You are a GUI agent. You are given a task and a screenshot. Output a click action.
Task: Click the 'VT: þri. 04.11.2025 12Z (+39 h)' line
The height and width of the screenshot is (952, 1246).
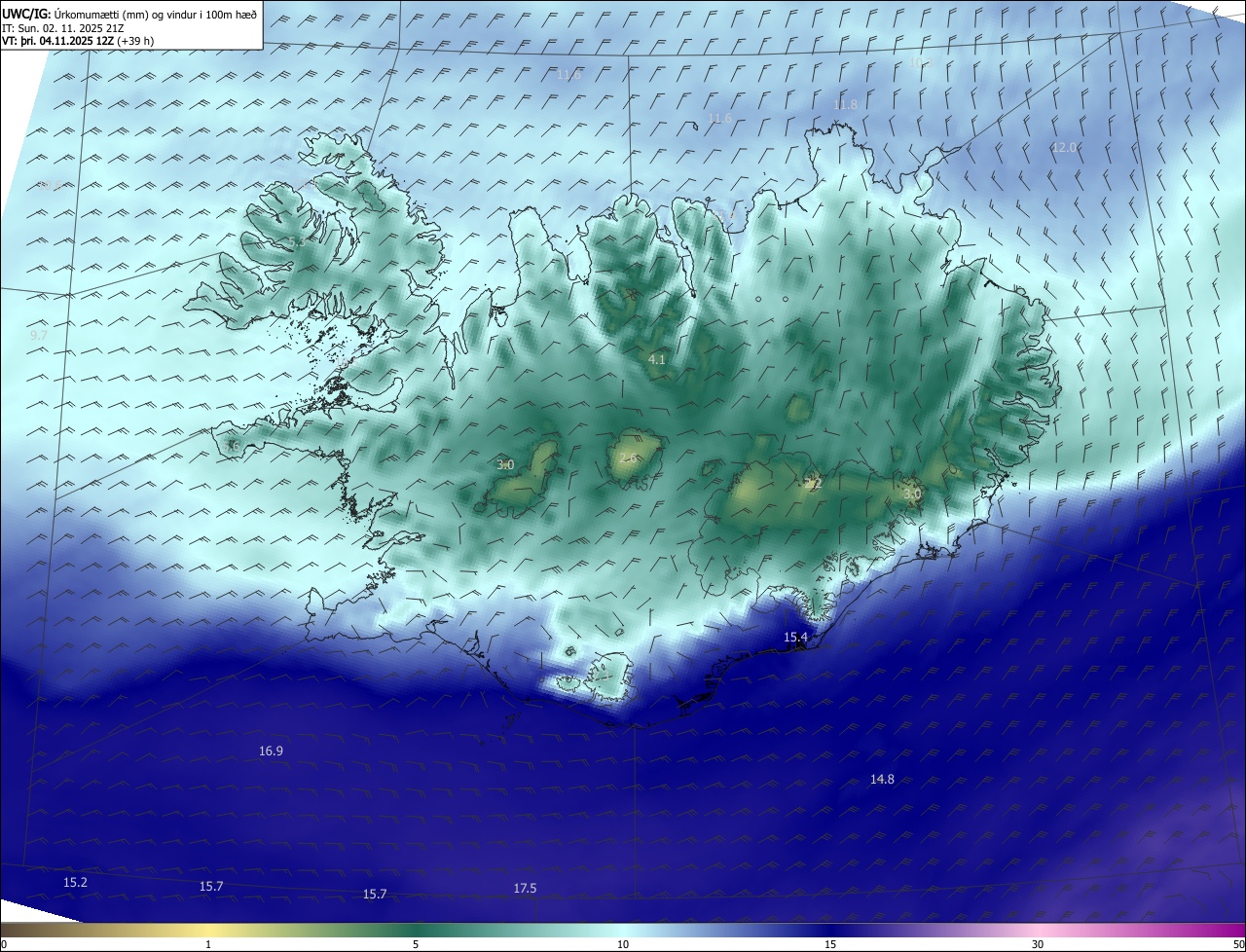point(77,41)
